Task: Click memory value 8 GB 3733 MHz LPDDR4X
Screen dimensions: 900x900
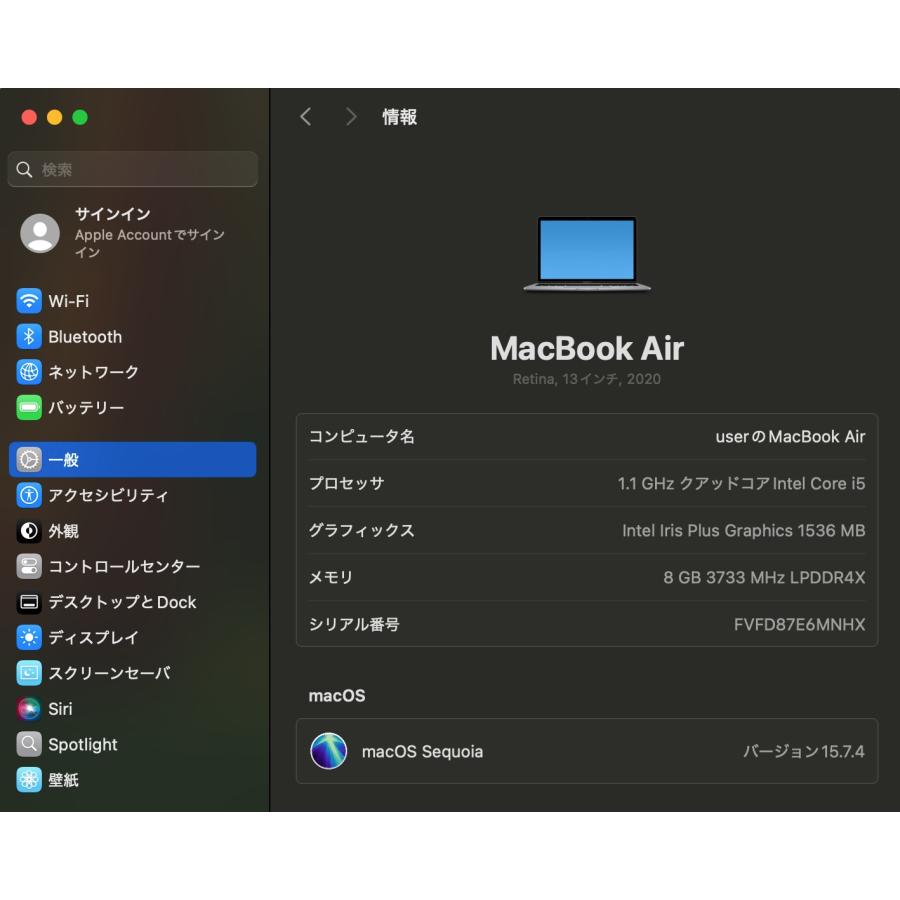Action: 764,577
